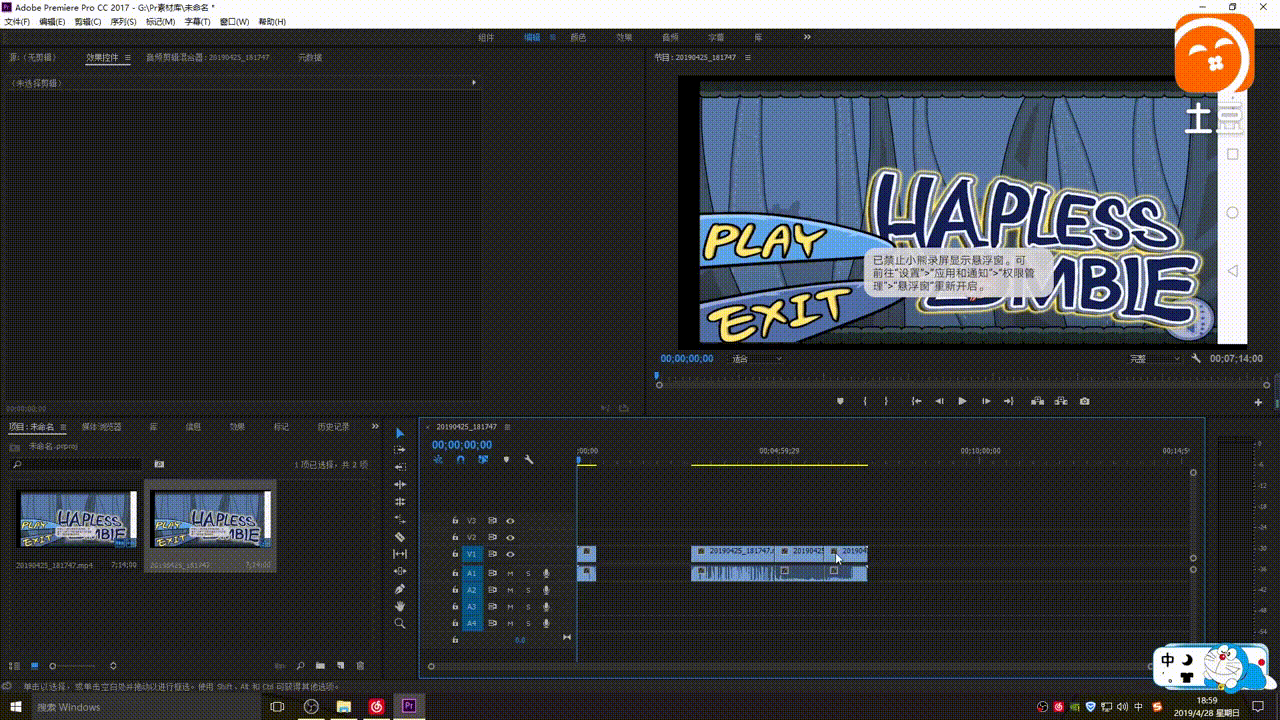Toggle lock on track V3
This screenshot has width=1280, height=720.
[454, 520]
